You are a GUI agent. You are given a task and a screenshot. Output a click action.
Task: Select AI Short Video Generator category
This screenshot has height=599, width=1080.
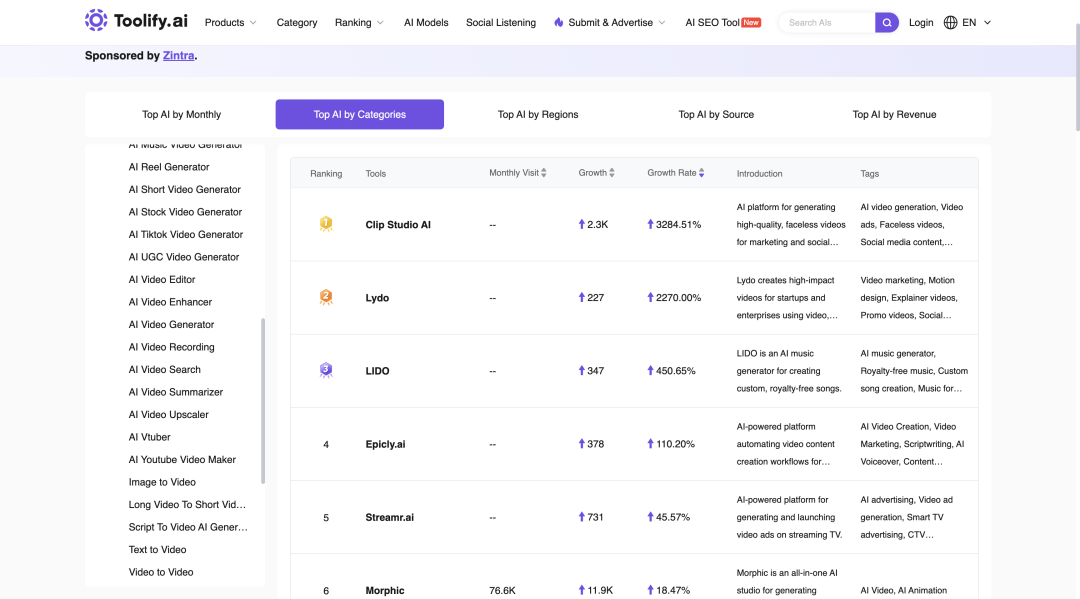pos(185,189)
